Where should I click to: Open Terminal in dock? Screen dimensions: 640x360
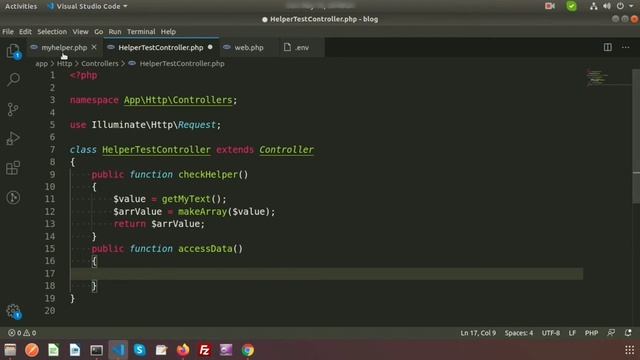coord(97,350)
